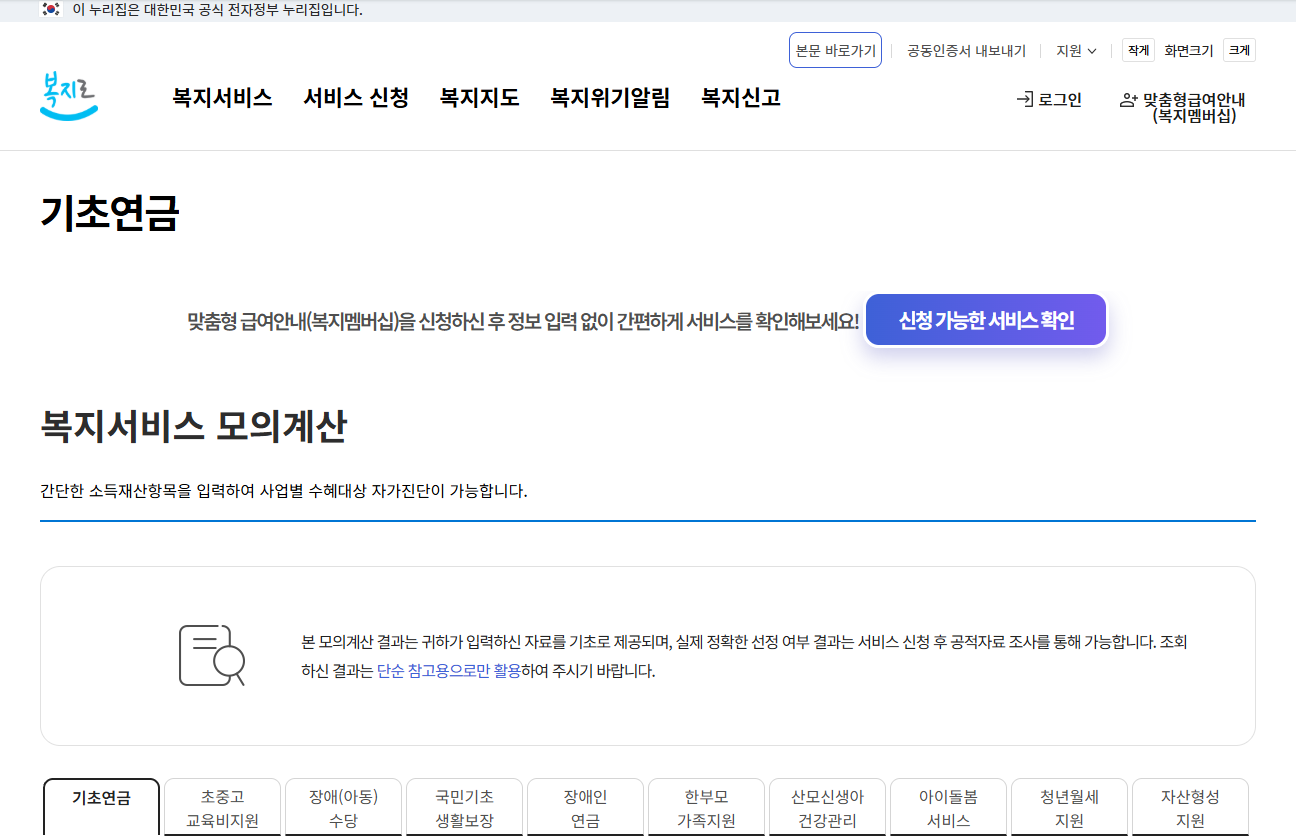Click the Korean flag icon at top
This screenshot has height=837, width=1296.
(x=51, y=10)
